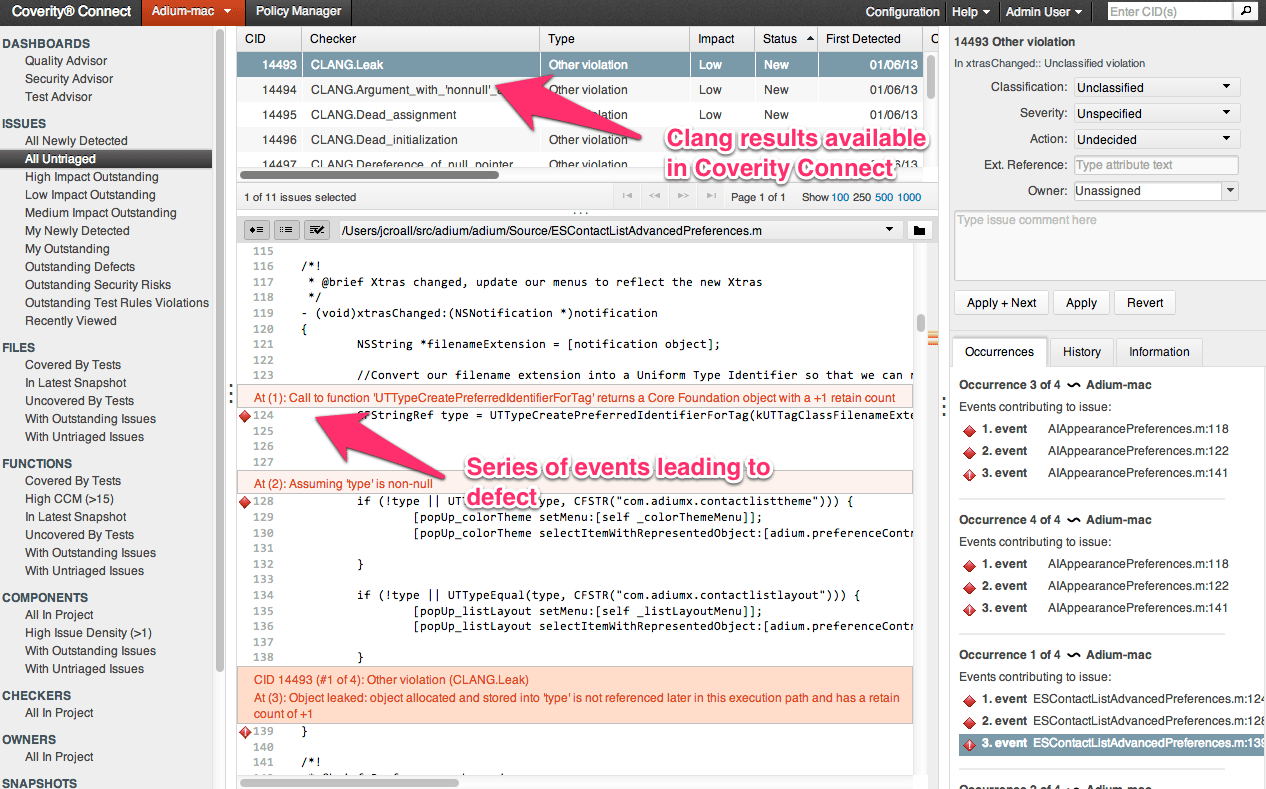The width and height of the screenshot is (1266, 789).
Task: Click the Occurrence 4 event 3 warning icon
Action: click(968, 609)
